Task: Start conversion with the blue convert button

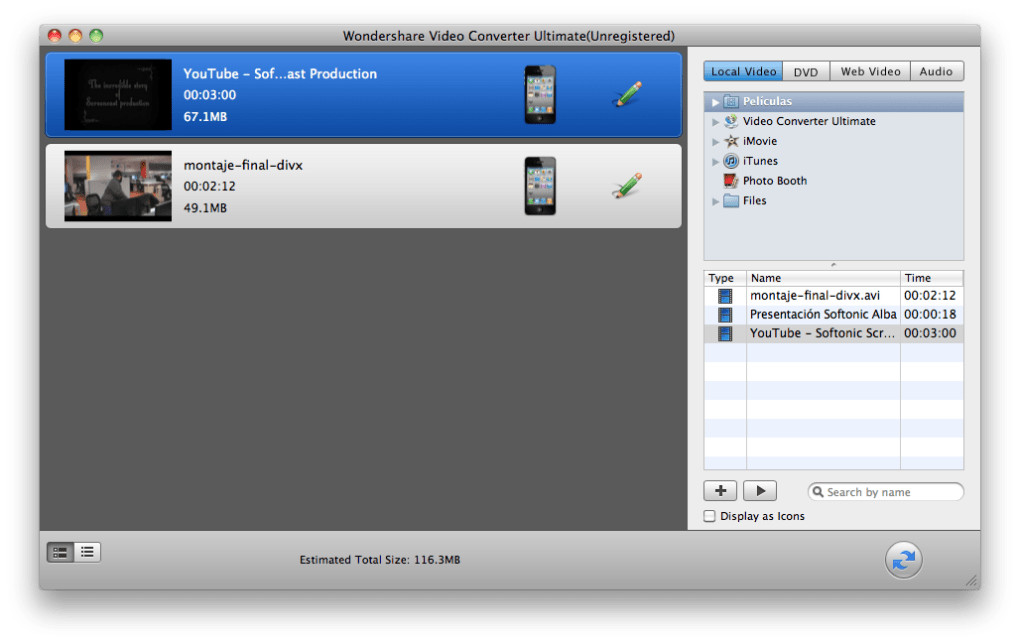Action: click(903, 559)
